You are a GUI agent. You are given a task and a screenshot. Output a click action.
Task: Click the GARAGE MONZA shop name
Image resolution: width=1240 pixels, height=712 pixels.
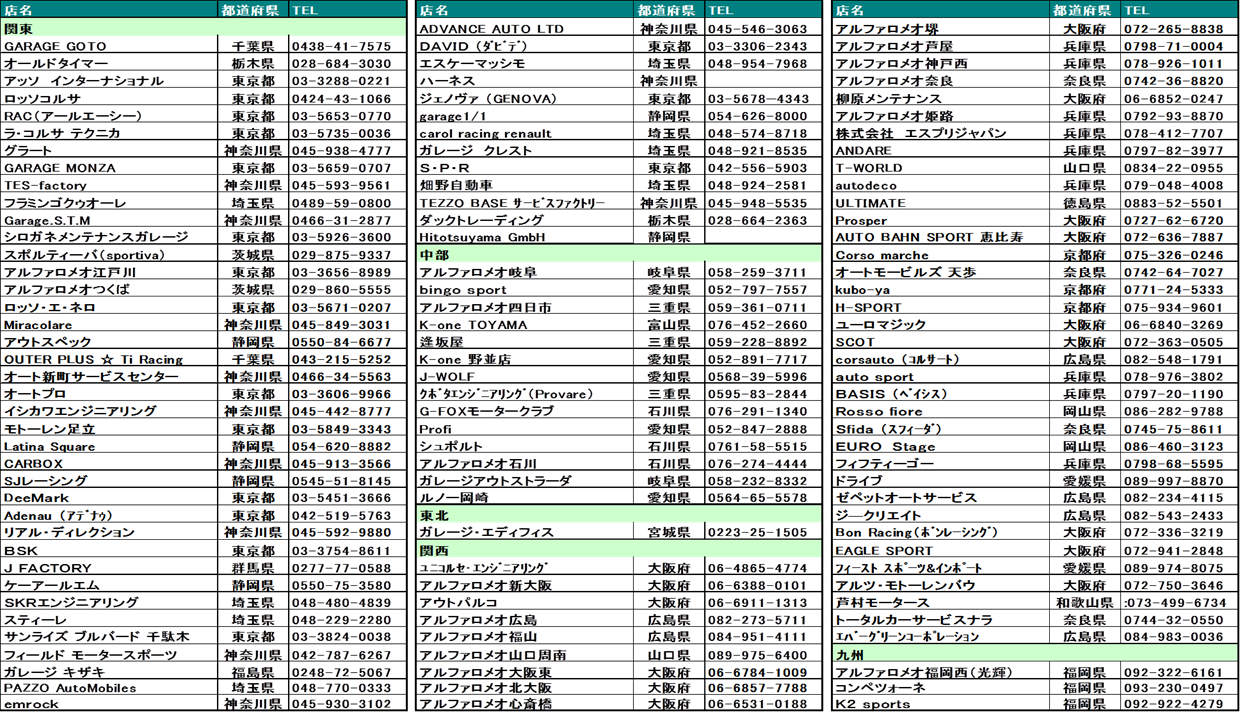pyautogui.click(x=60, y=168)
